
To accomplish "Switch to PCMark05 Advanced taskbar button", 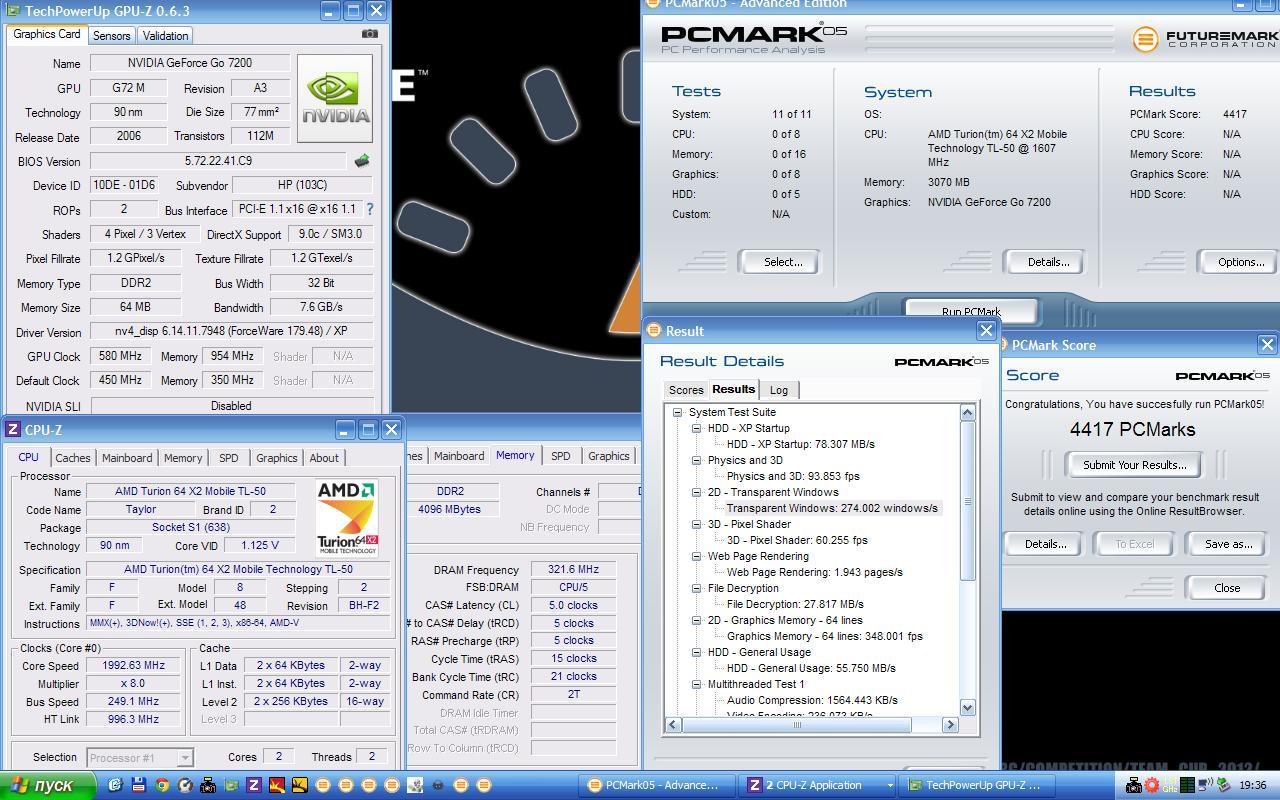I will [x=657, y=785].
